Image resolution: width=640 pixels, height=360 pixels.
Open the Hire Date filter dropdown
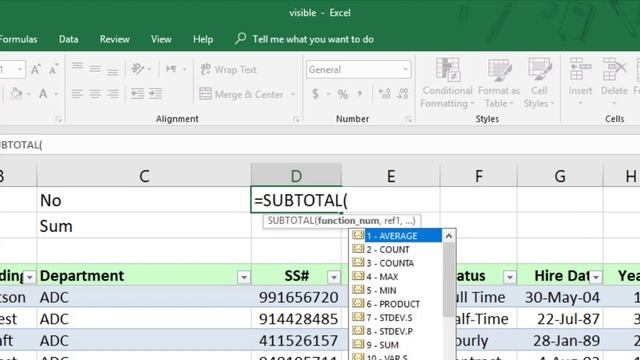pyautogui.click(x=596, y=277)
